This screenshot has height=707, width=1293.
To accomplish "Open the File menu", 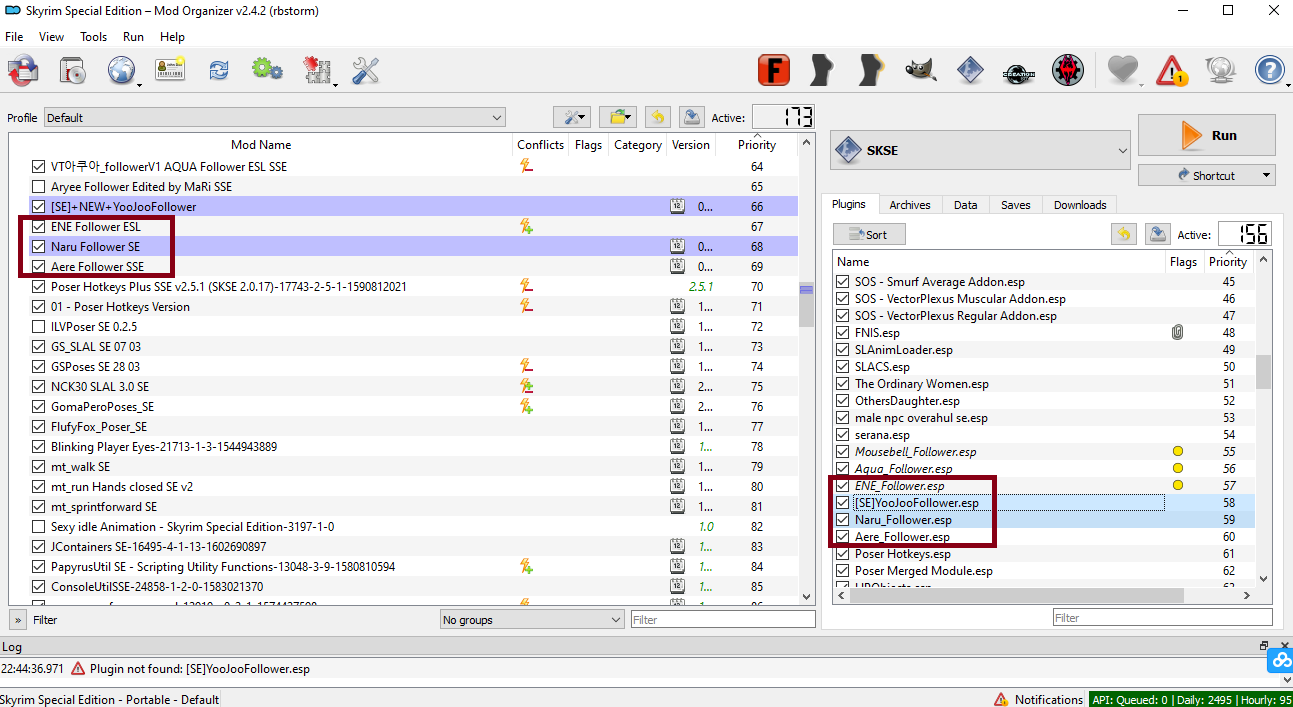I will (14, 37).
